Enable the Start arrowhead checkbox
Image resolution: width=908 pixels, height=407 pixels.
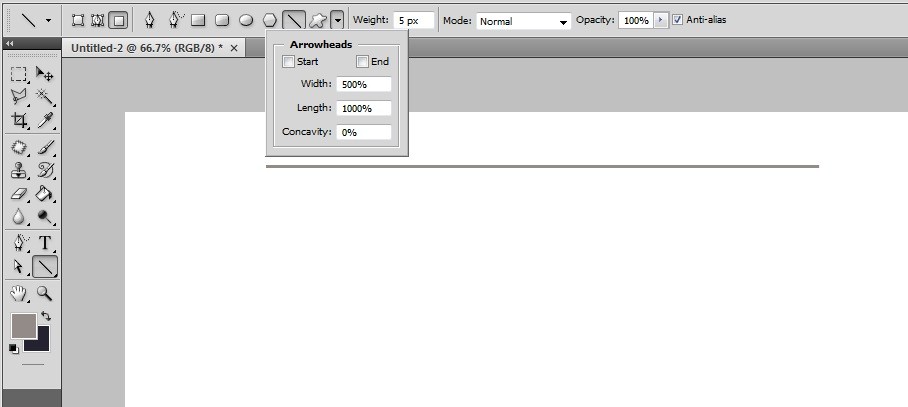(x=288, y=61)
